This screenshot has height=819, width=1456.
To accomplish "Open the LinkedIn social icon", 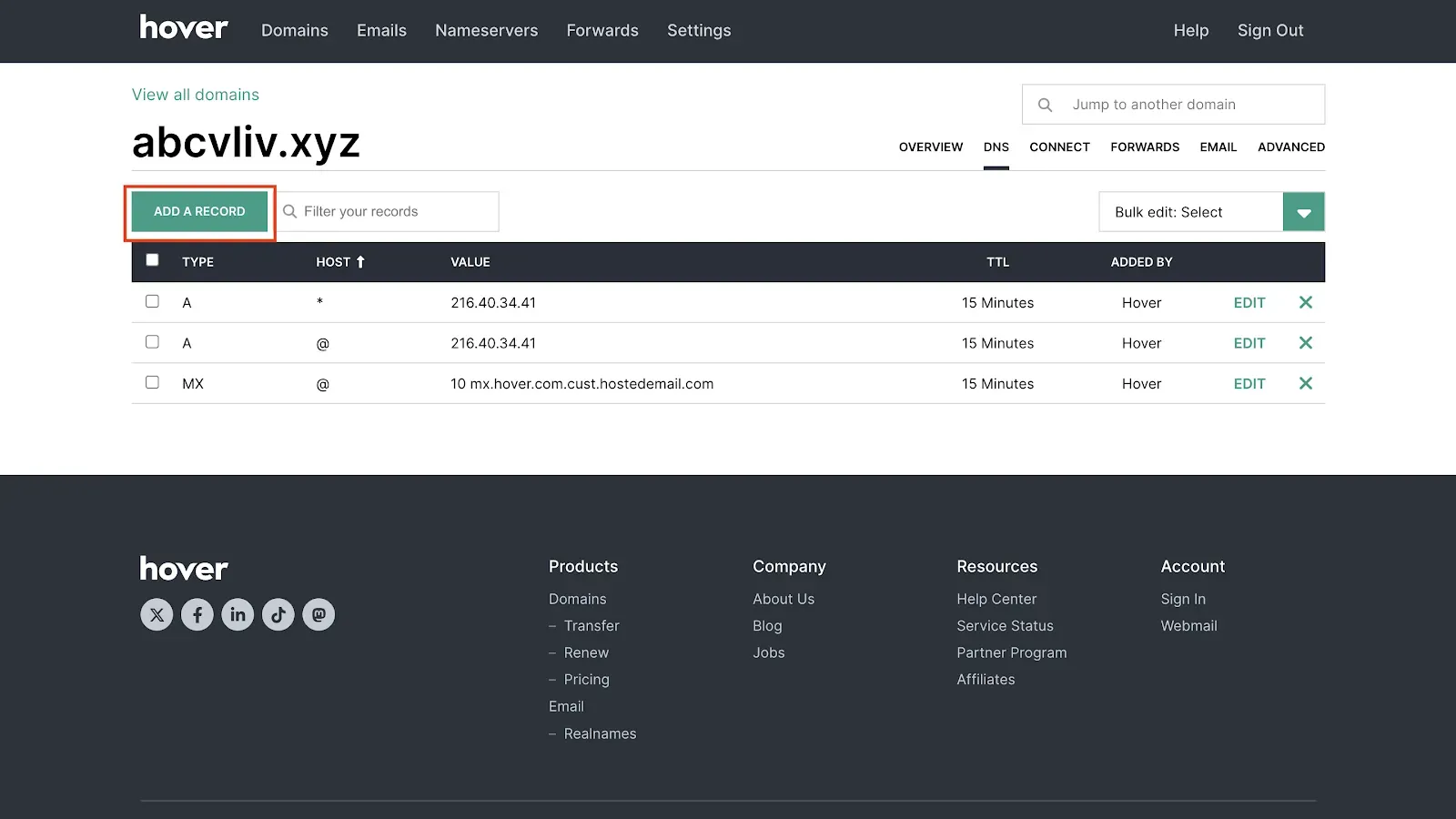I will (x=238, y=614).
